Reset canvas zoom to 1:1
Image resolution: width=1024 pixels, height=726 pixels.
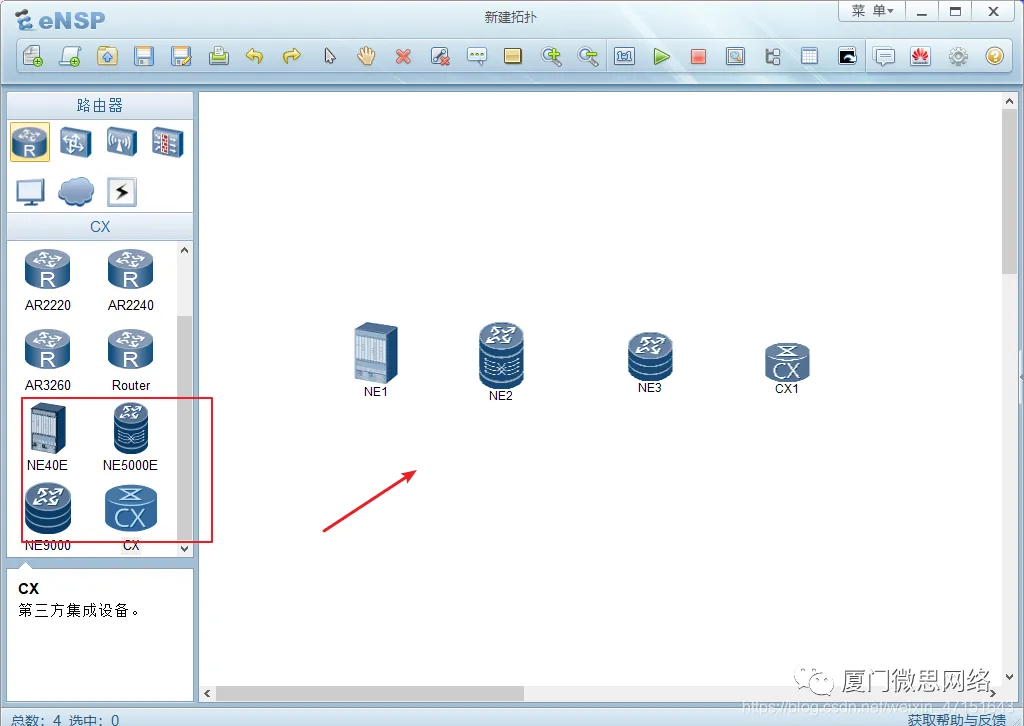[624, 57]
